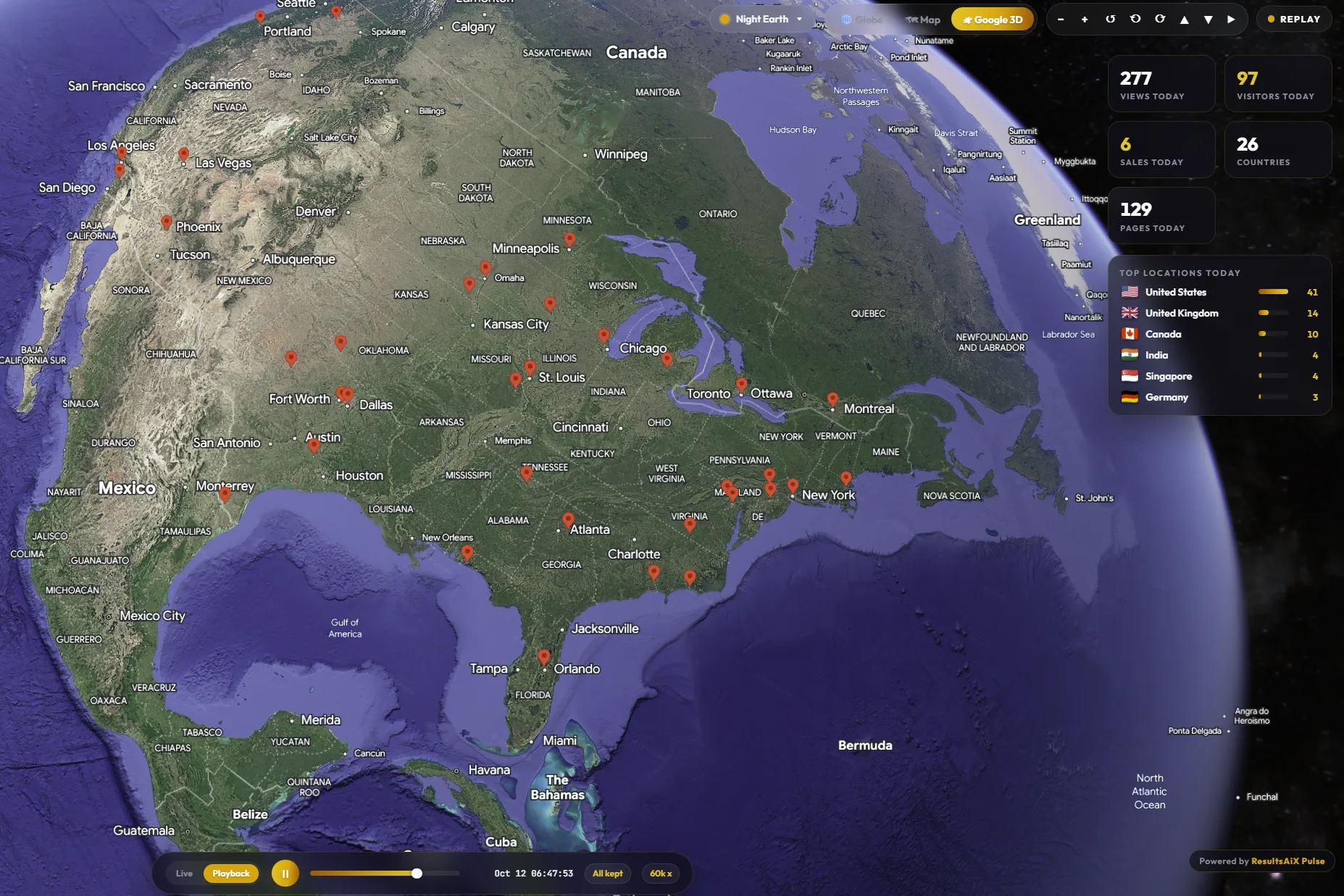Switch to Globe view
The height and width of the screenshot is (896, 1344).
861,20
